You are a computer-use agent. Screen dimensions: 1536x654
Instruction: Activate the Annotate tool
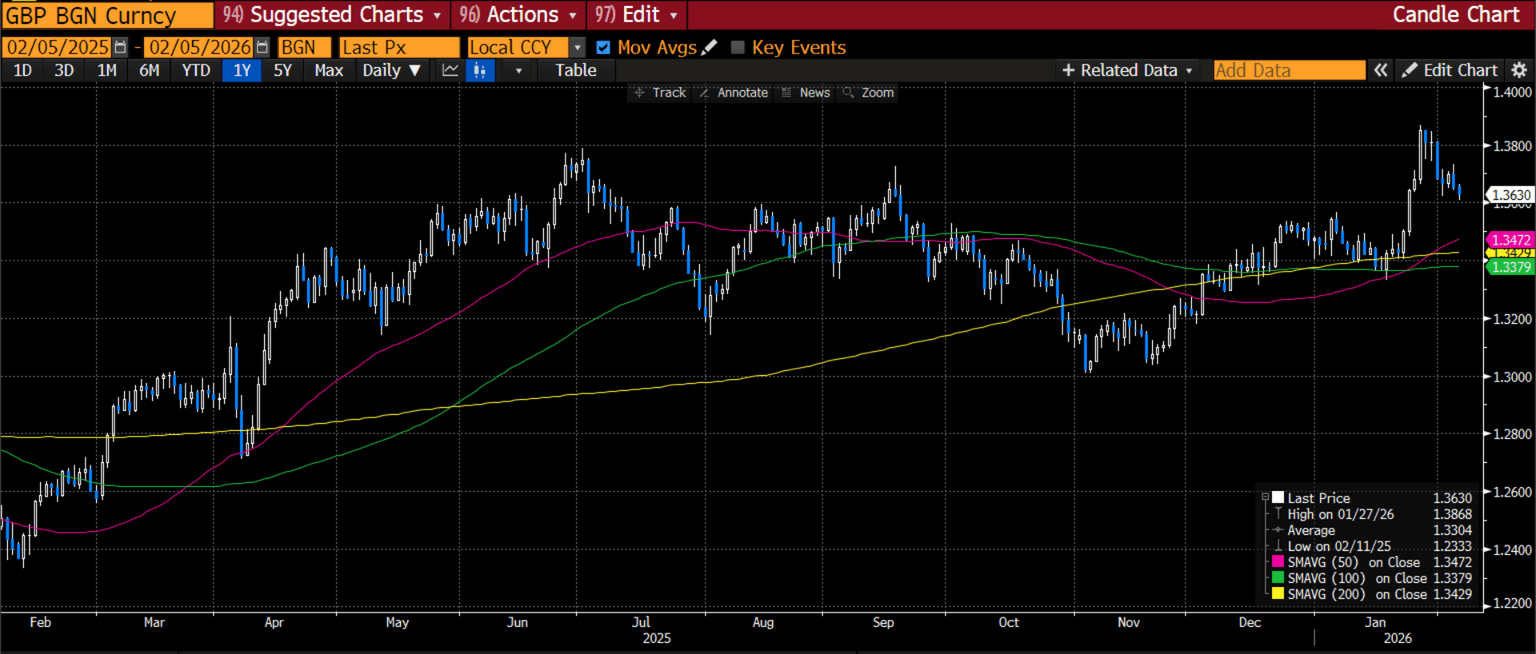point(733,92)
